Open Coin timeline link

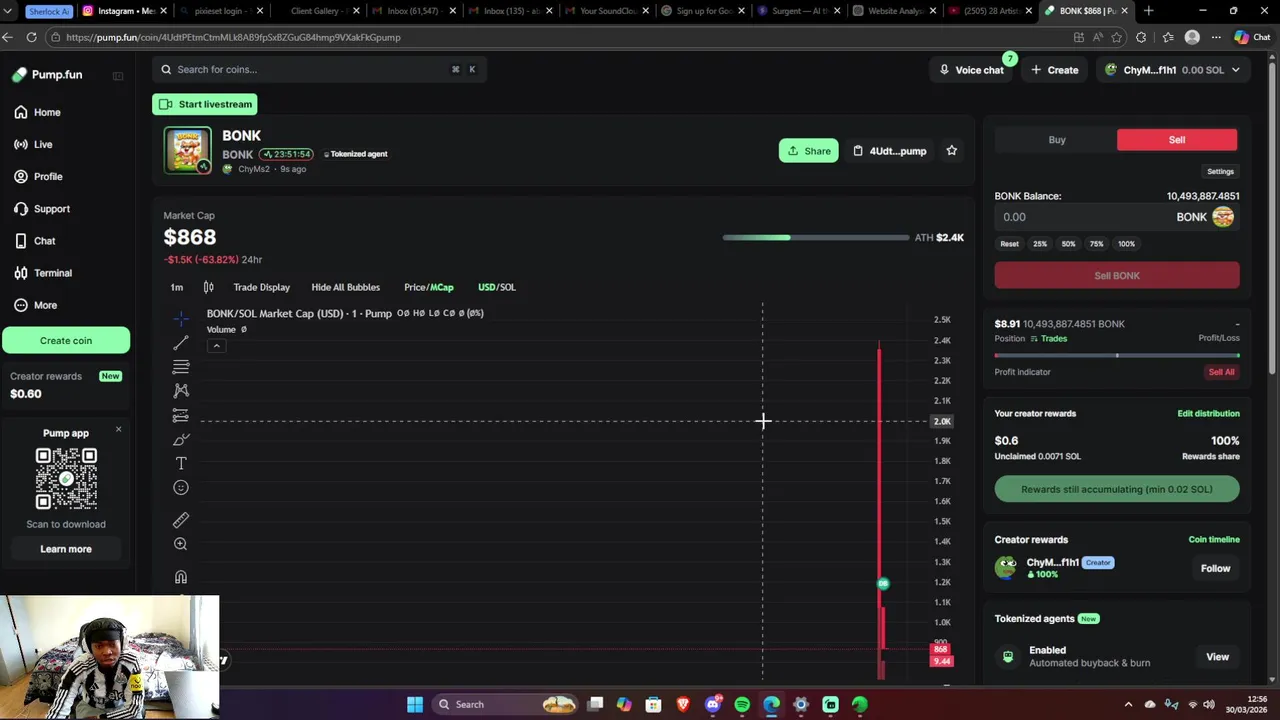click(x=1214, y=539)
